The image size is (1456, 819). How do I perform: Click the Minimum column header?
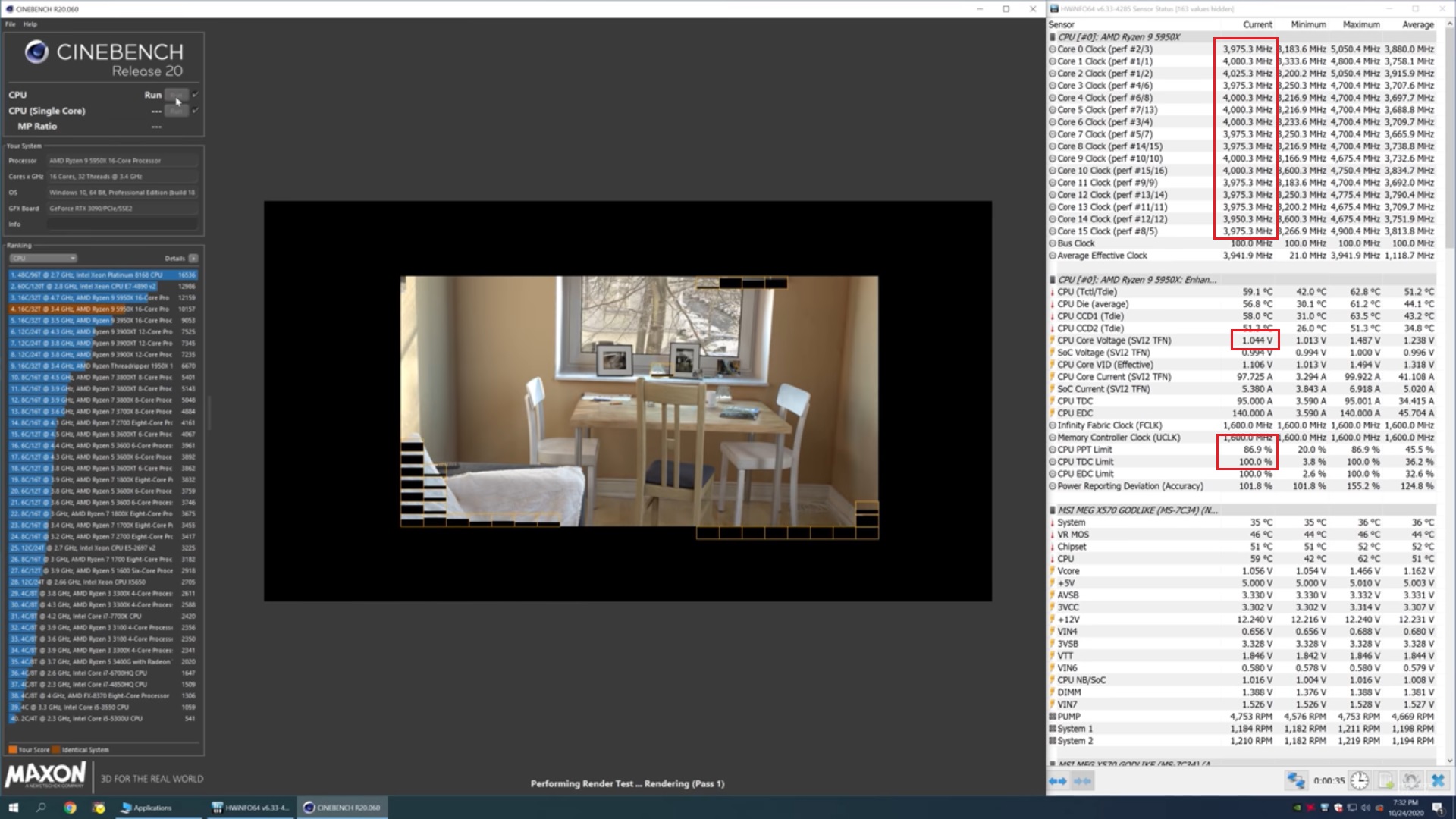[1308, 25]
